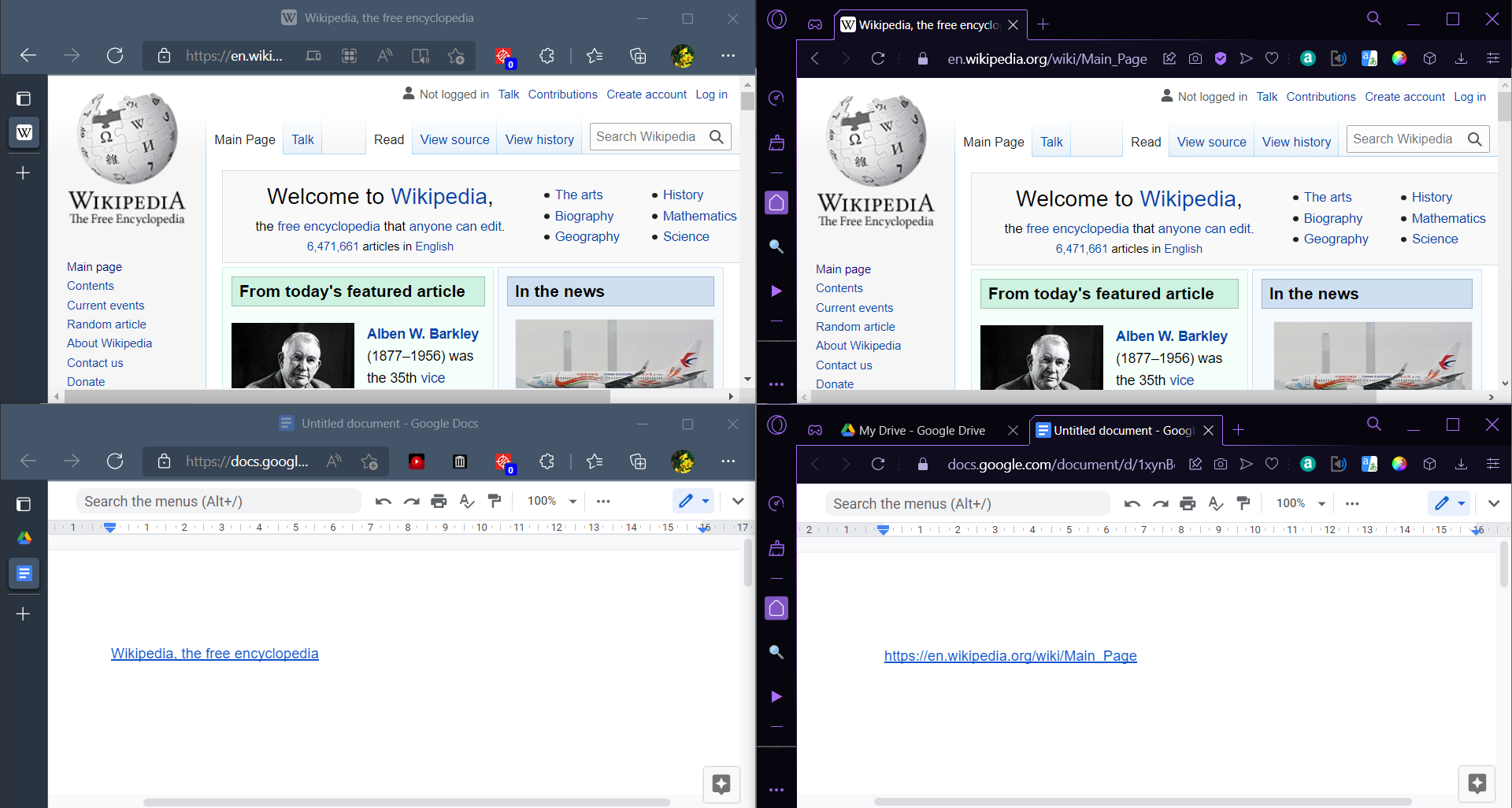This screenshot has height=808, width=1512.
Task: Click the Opera logo menu in Wikipedia window
Action: 777,19
